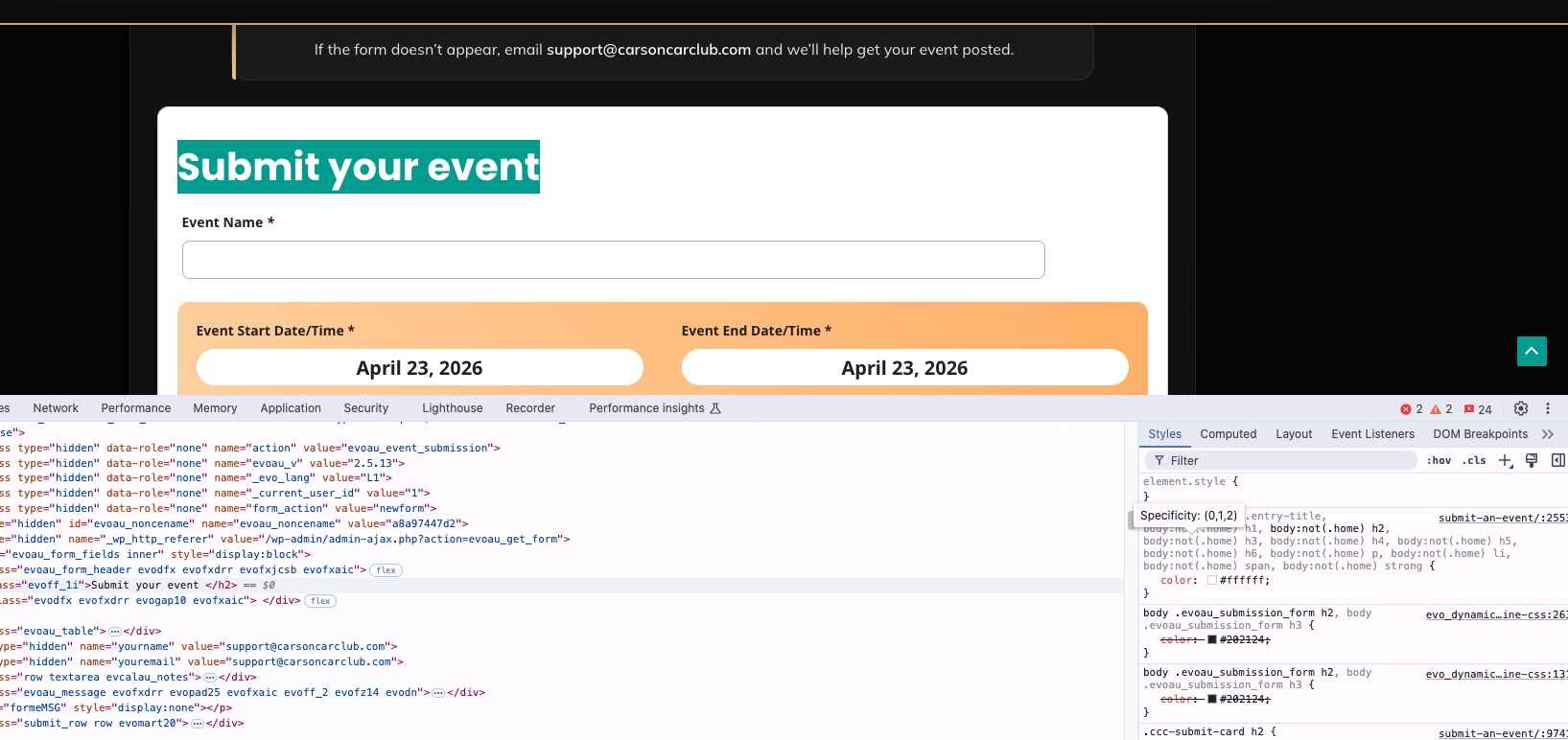
Task: Toggle the rendering emulations paintbrush icon
Action: [x=1532, y=461]
